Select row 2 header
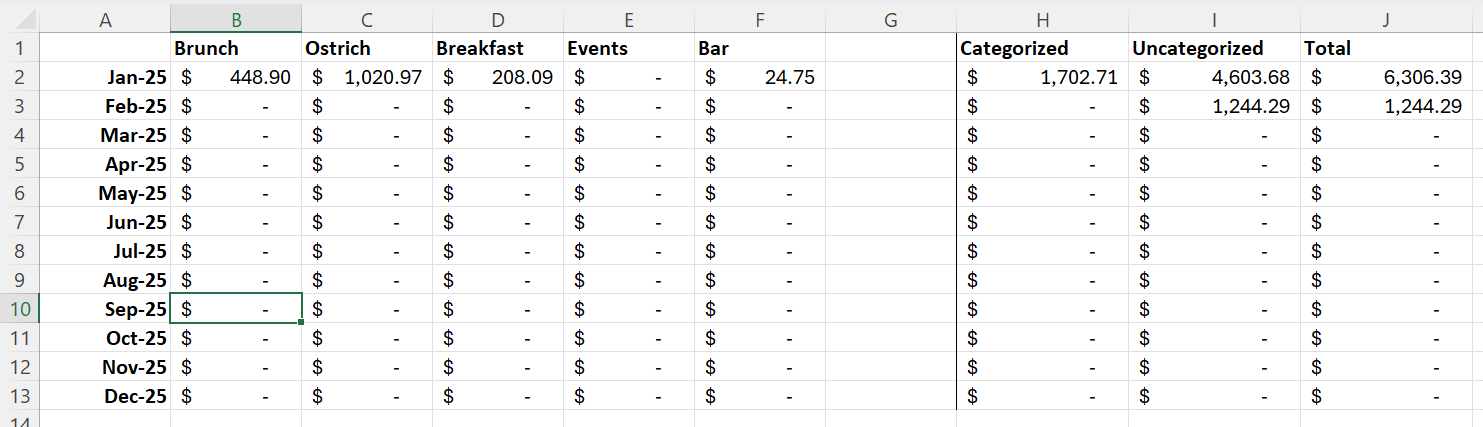Image resolution: width=1483 pixels, height=427 pixels. pyautogui.click(x=19, y=77)
